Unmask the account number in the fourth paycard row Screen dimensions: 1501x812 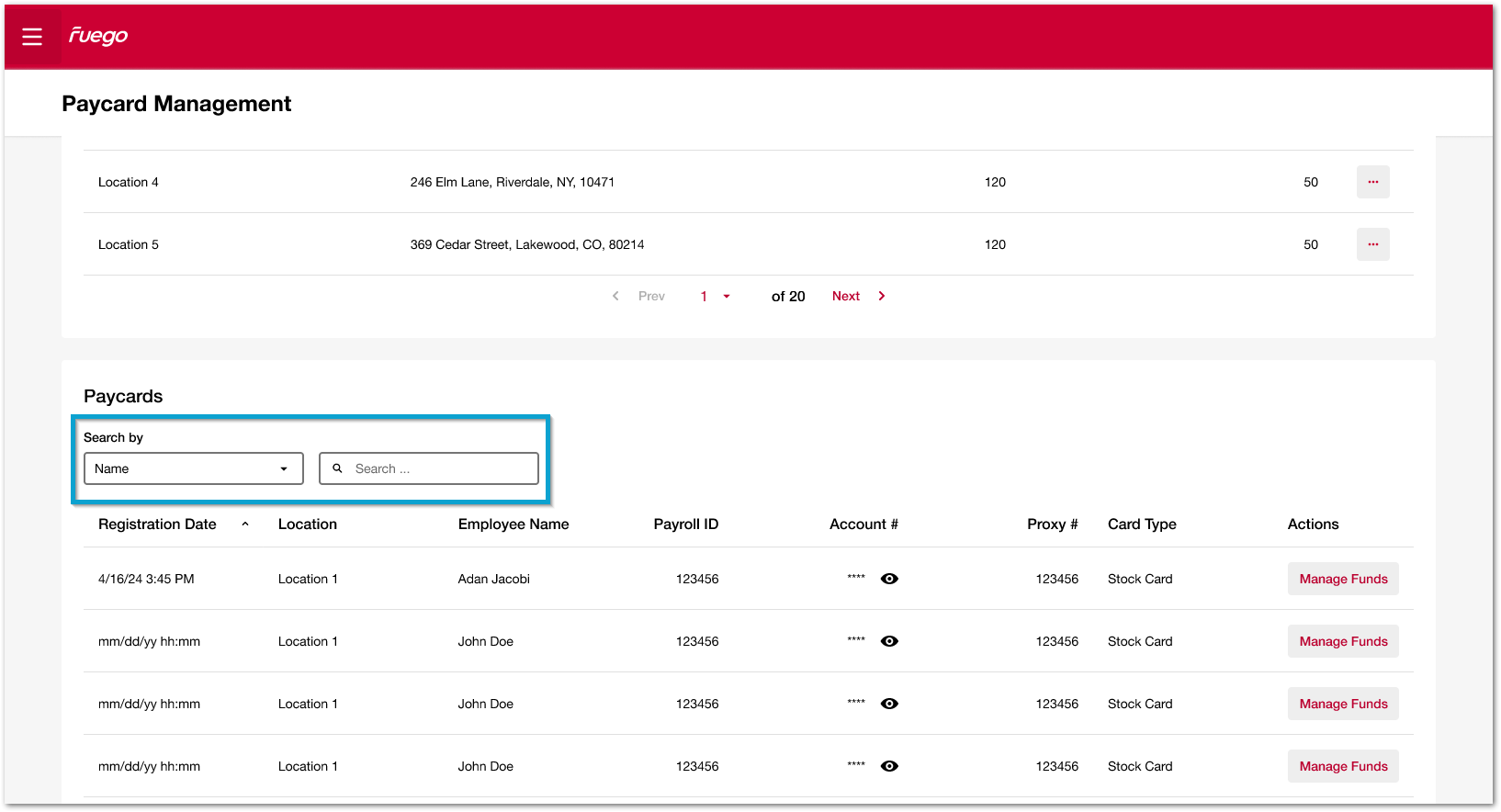[889, 766]
